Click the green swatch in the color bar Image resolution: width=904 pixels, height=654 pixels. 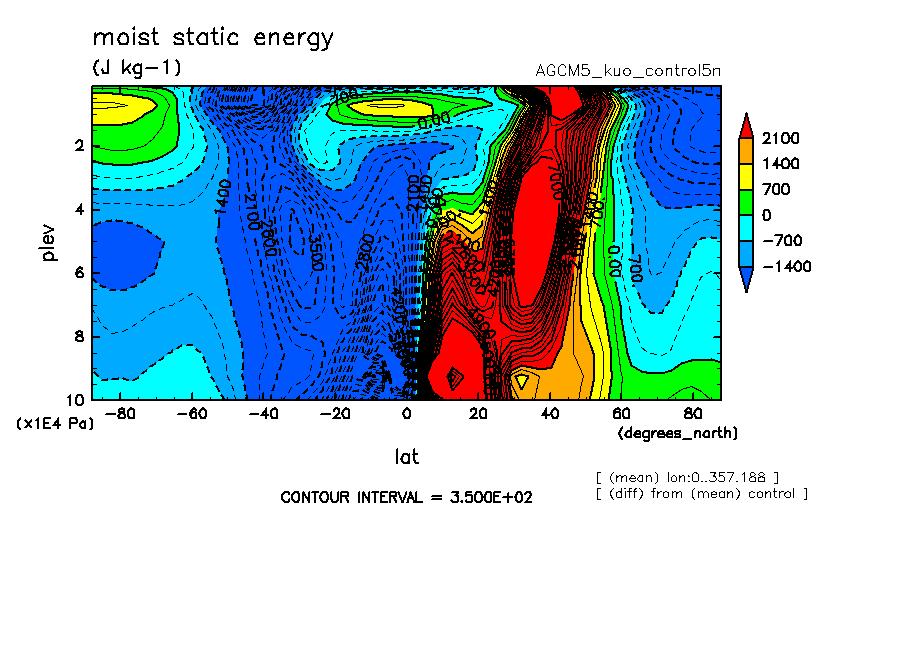click(x=746, y=202)
